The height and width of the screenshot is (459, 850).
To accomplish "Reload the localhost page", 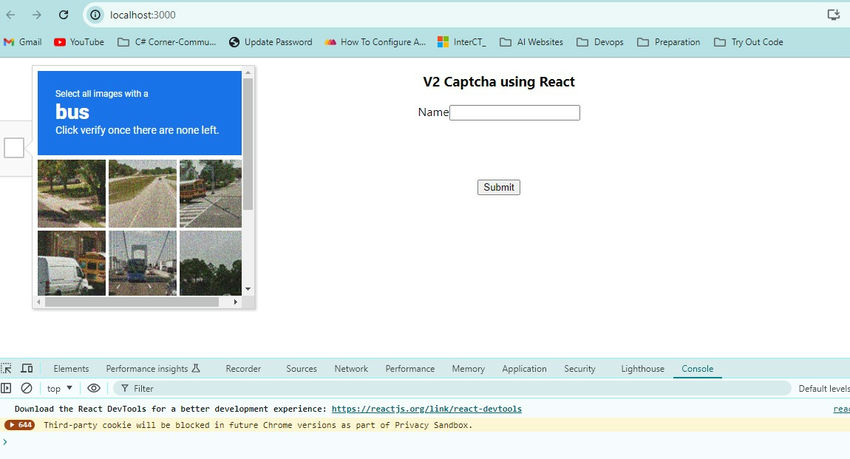I will coord(63,15).
